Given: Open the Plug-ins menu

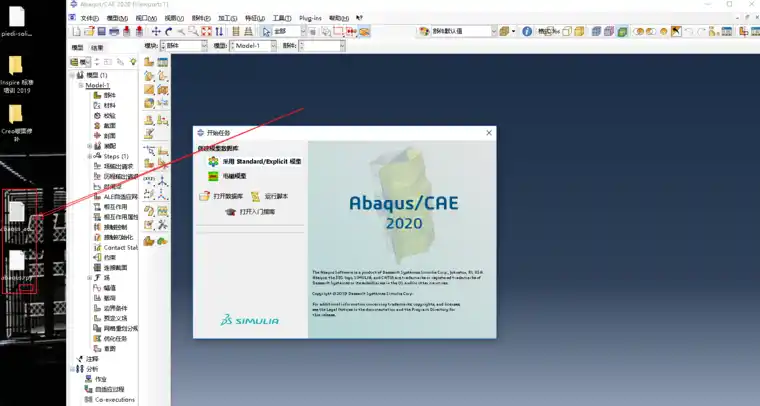Looking at the screenshot, I should coord(310,18).
